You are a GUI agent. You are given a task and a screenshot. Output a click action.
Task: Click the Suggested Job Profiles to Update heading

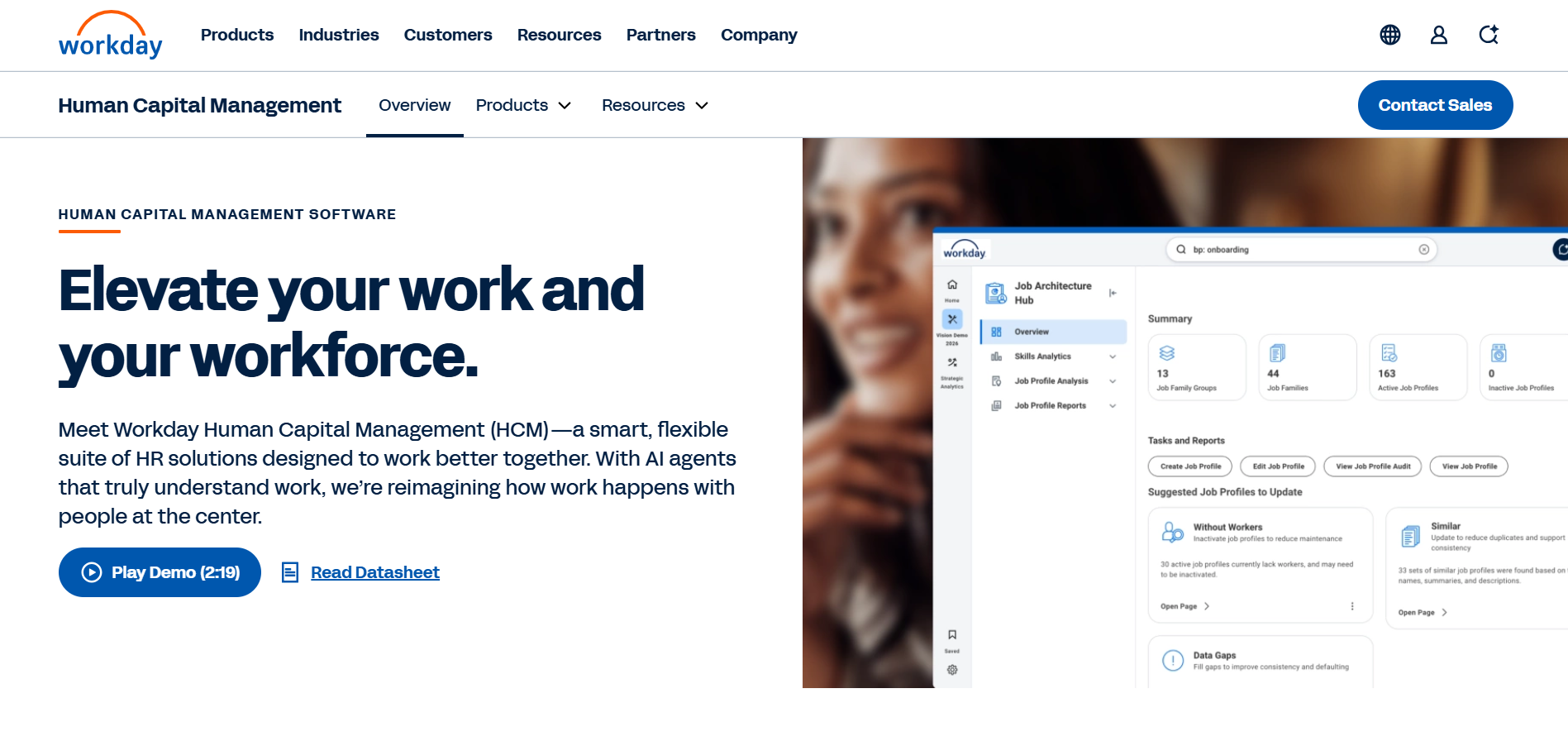click(x=1225, y=492)
